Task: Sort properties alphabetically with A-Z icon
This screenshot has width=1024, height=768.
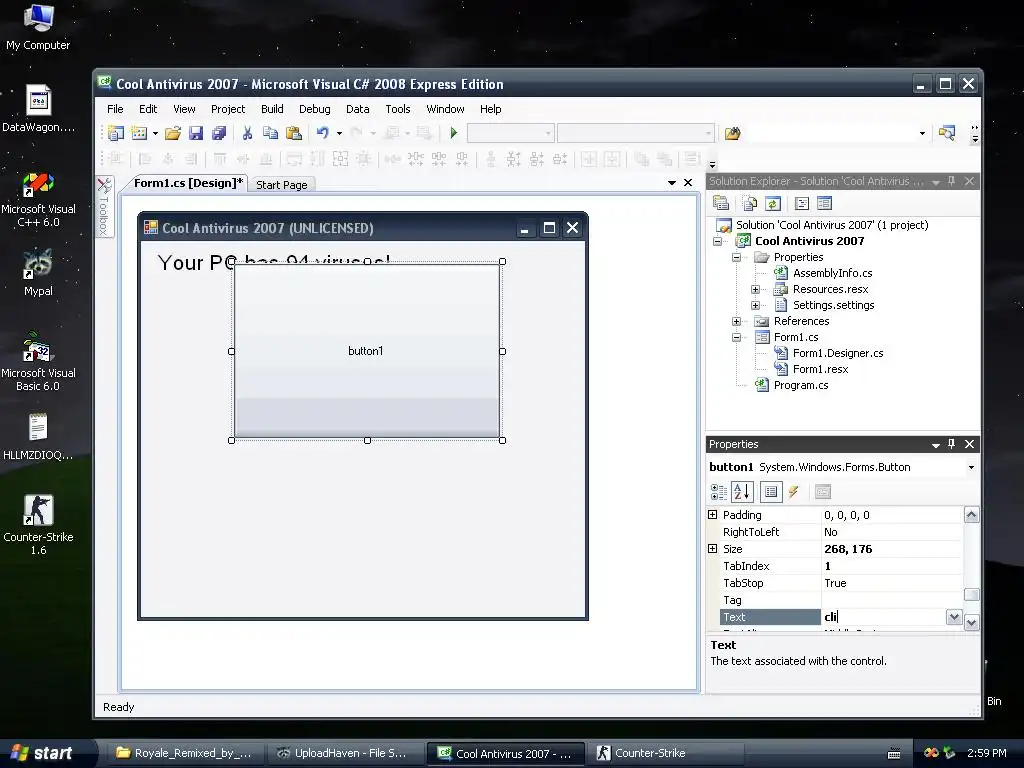Action: coord(742,492)
